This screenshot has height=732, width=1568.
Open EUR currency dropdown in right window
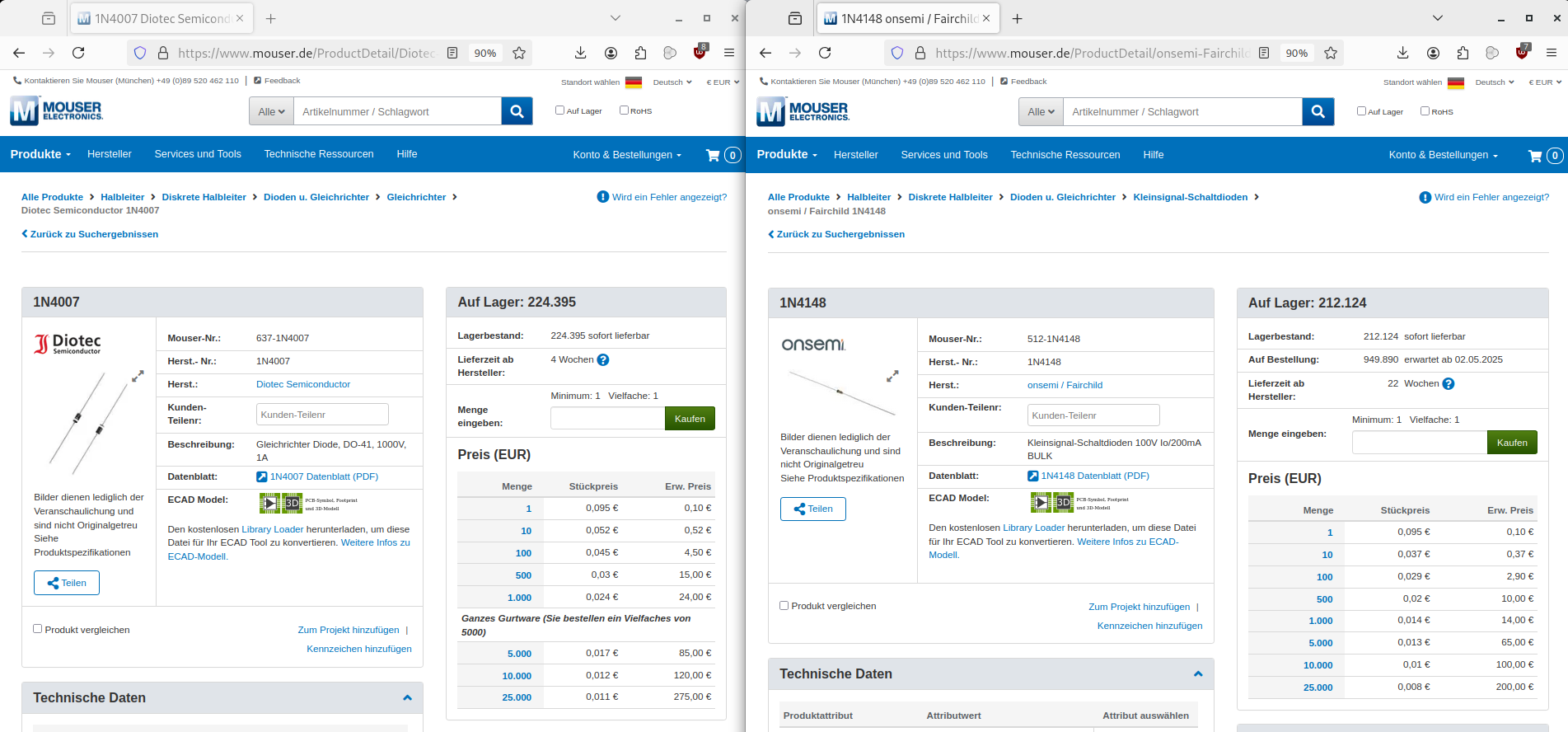click(1546, 82)
